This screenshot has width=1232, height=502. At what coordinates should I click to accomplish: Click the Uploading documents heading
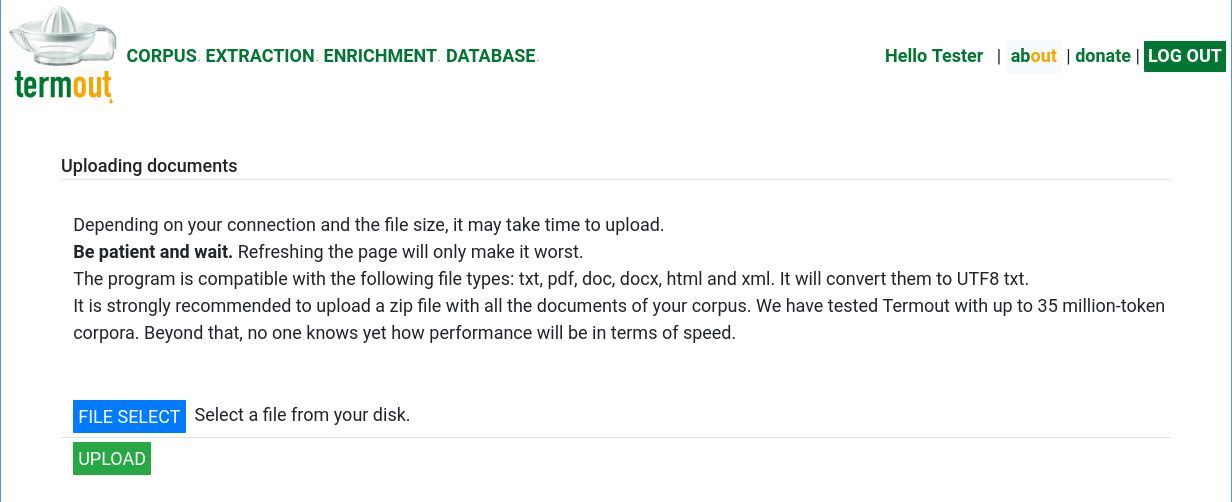pyautogui.click(x=149, y=166)
